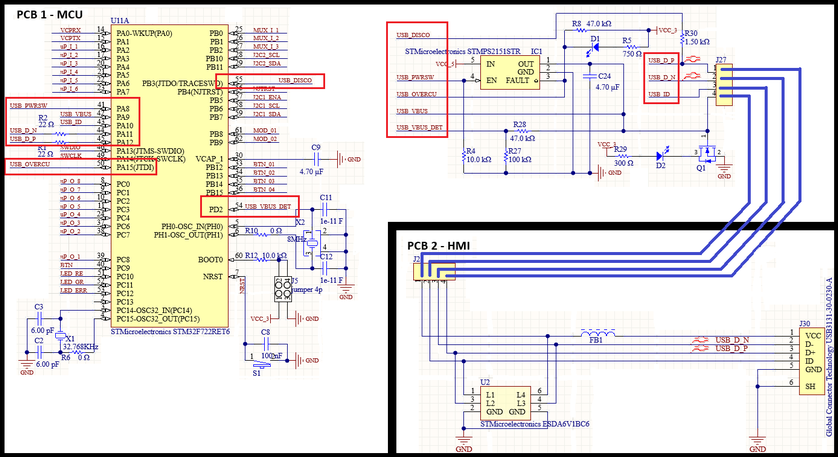Viewport: 838px width, 457px height.
Task: Click the STMPS2151STR IC1 power switch symbol
Action: click(x=510, y=72)
